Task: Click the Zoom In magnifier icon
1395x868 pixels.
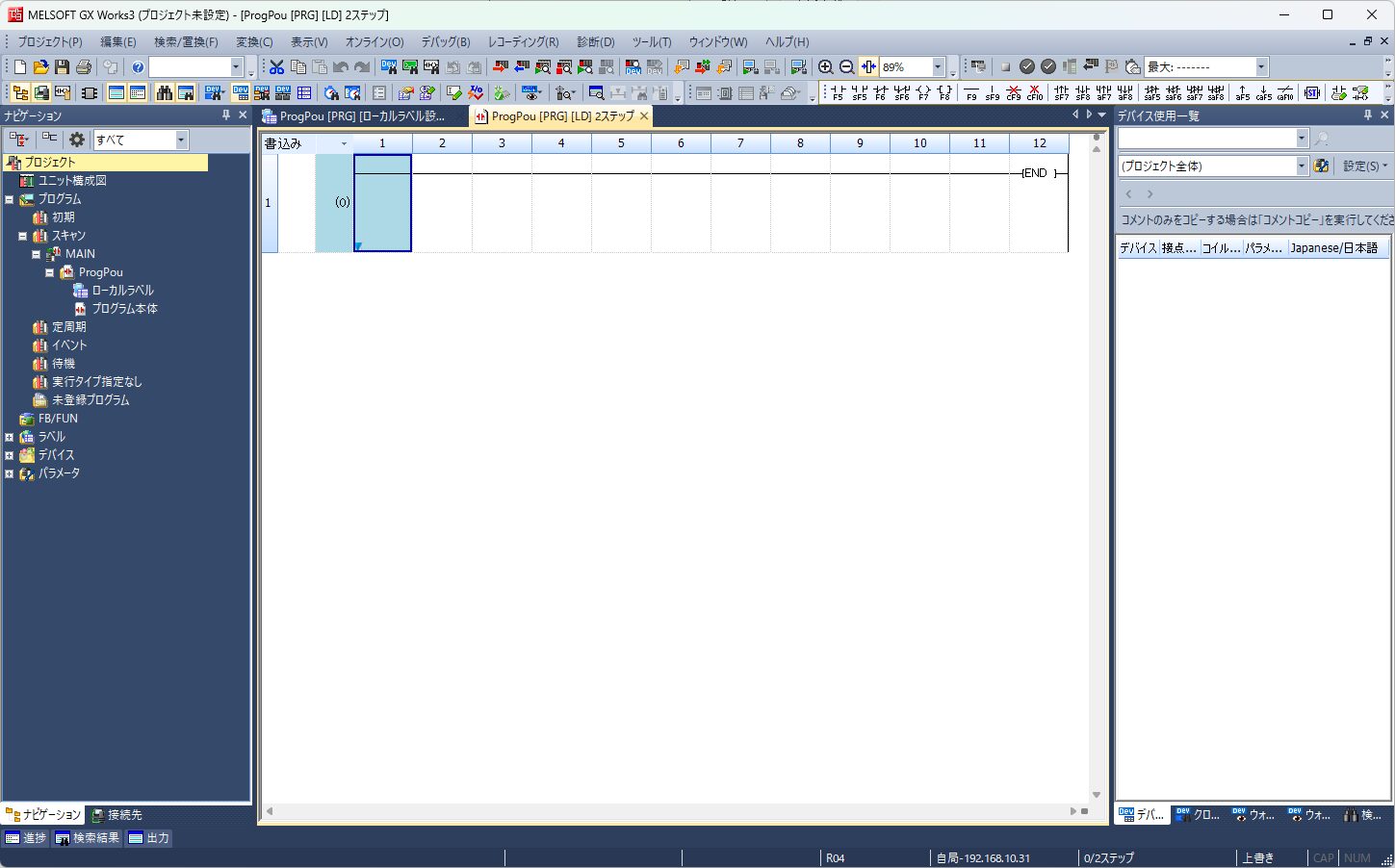Action: [825, 67]
